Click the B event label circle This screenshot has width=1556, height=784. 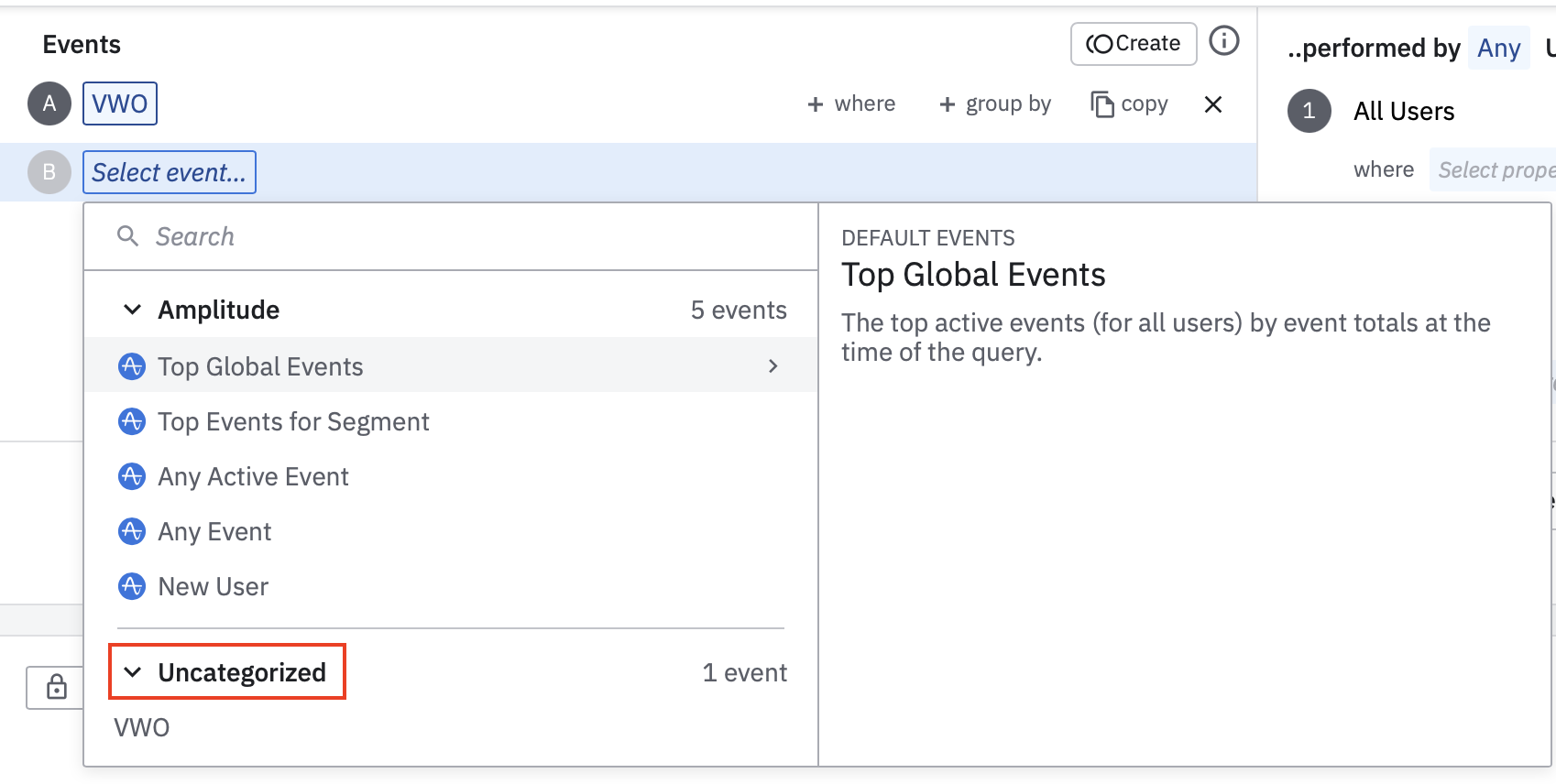pyautogui.click(x=49, y=172)
